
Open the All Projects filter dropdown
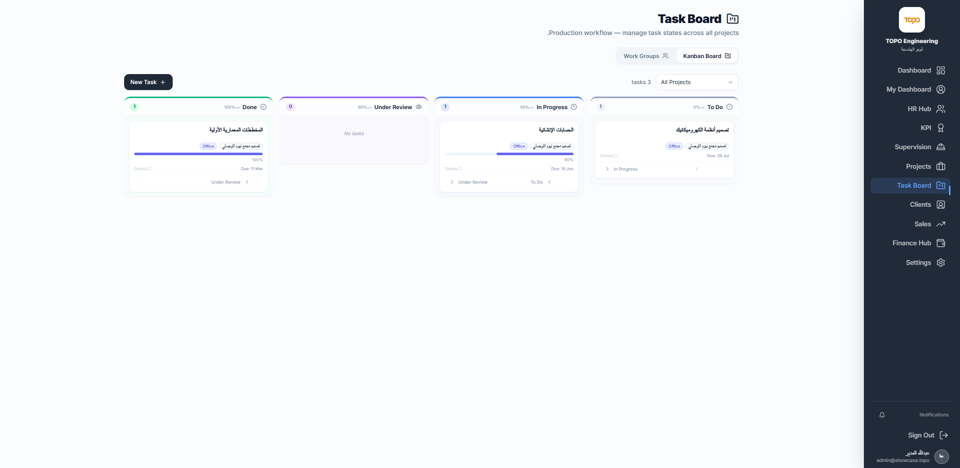point(697,82)
